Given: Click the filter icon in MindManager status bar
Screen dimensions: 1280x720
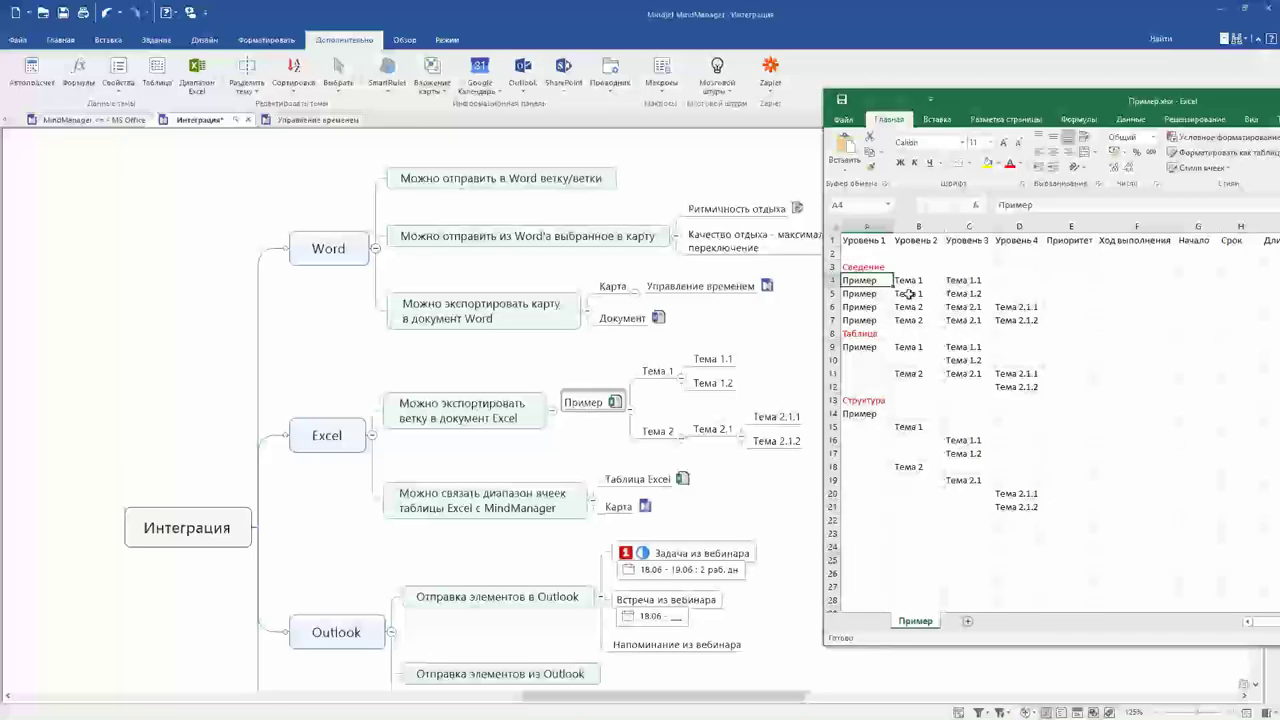Looking at the screenshot, I should tap(978, 712).
